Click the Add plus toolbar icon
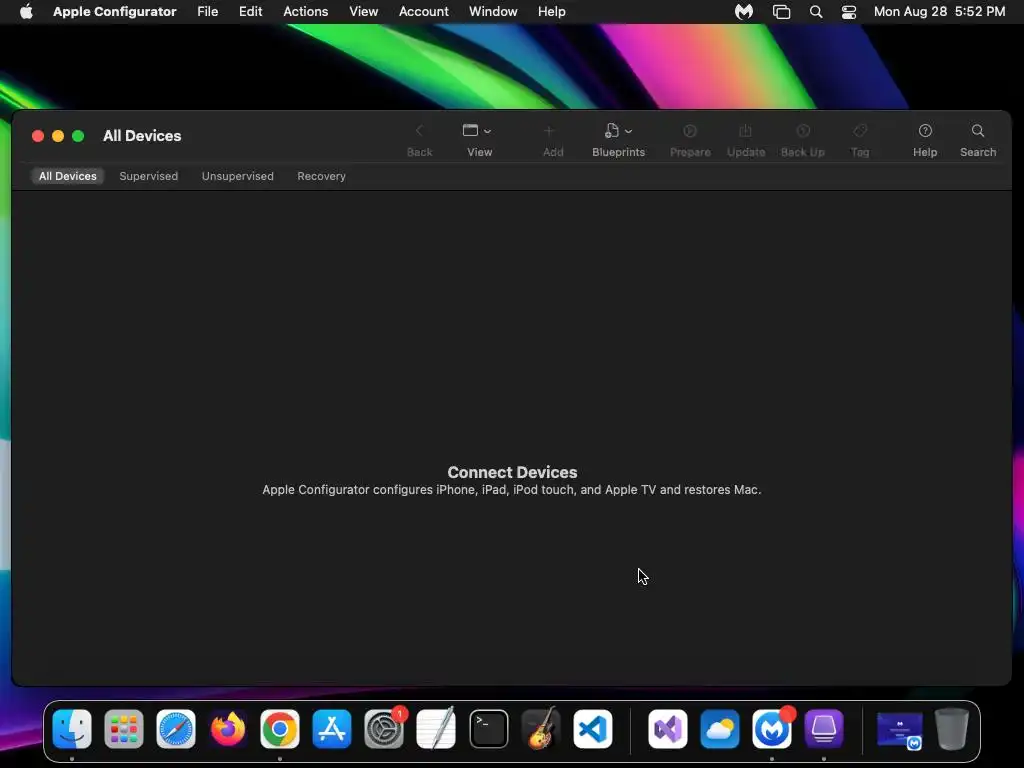This screenshot has height=768, width=1024. (549, 131)
